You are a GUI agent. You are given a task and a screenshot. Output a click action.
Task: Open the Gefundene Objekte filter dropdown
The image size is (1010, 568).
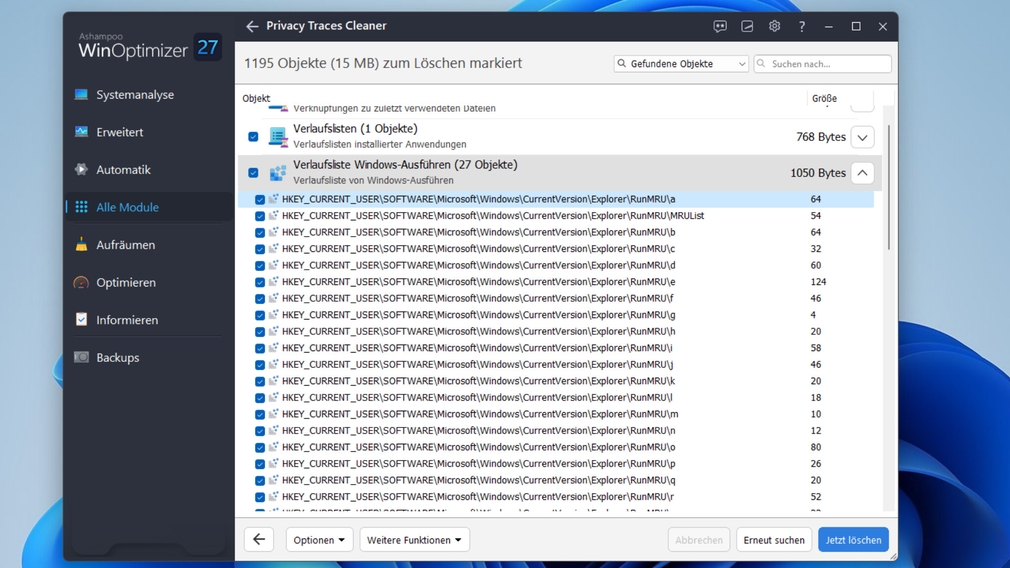tap(681, 64)
